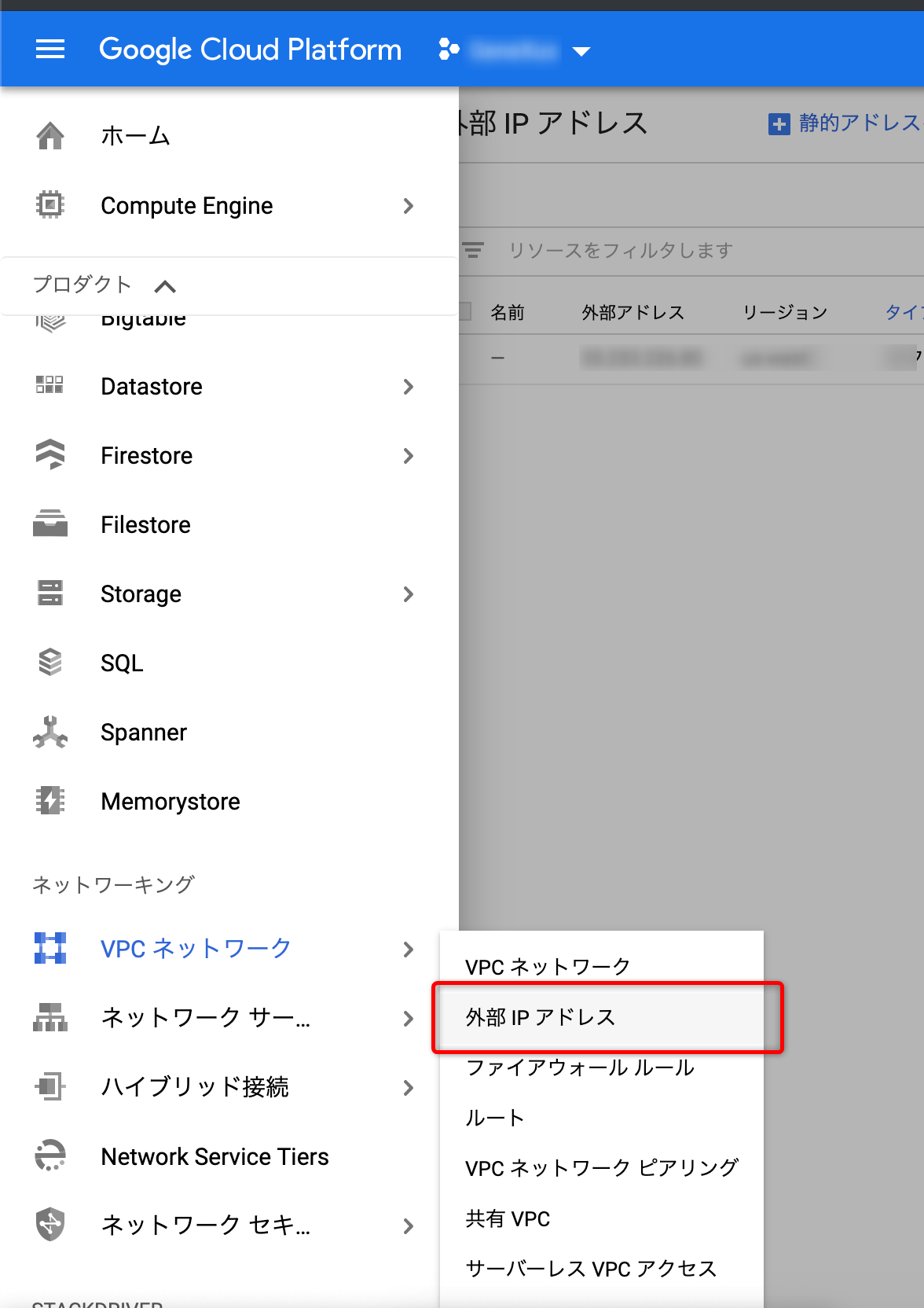The image size is (924, 1308).
Task: Click the Datastore grid icon
Action: point(49,385)
